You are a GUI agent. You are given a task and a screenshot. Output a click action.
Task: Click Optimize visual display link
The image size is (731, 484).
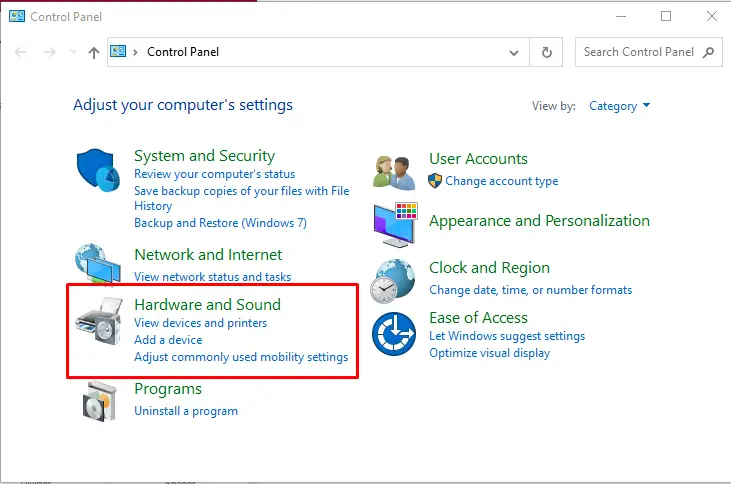pyautogui.click(x=490, y=353)
